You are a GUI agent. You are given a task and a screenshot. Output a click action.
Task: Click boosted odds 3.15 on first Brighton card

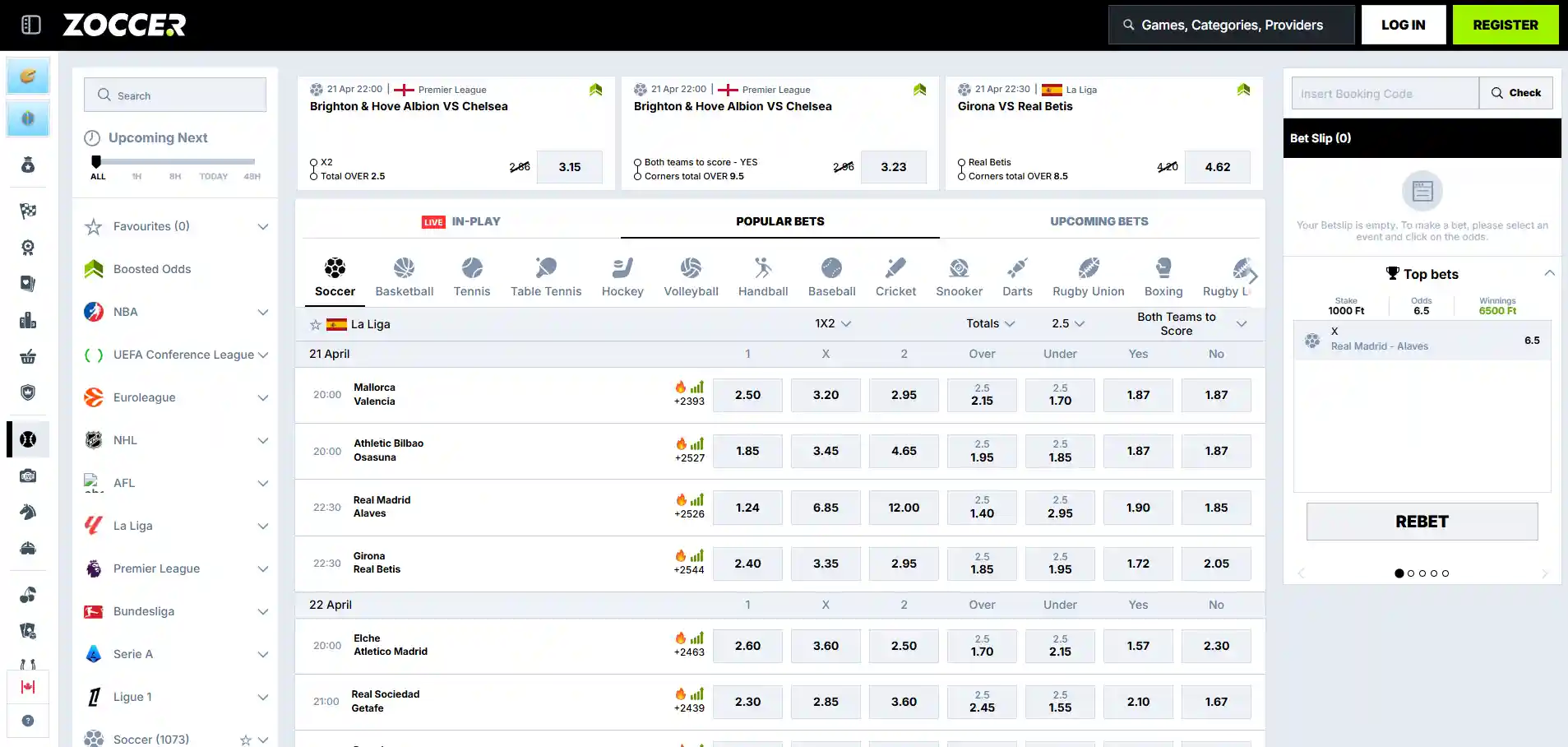point(570,167)
